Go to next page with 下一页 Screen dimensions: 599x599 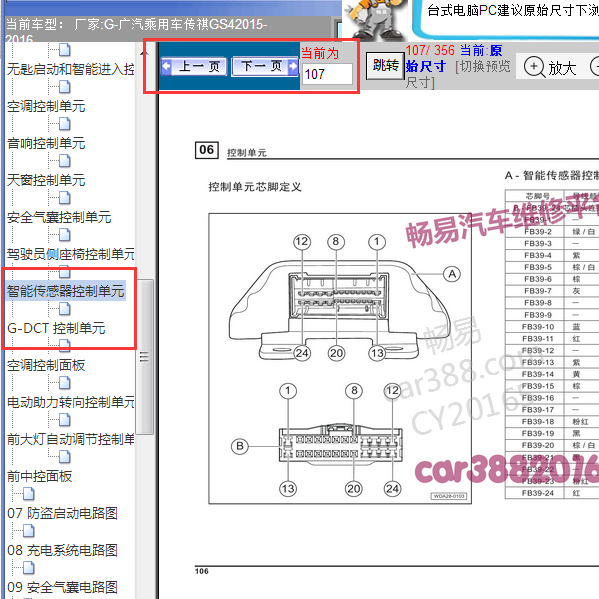pos(265,66)
